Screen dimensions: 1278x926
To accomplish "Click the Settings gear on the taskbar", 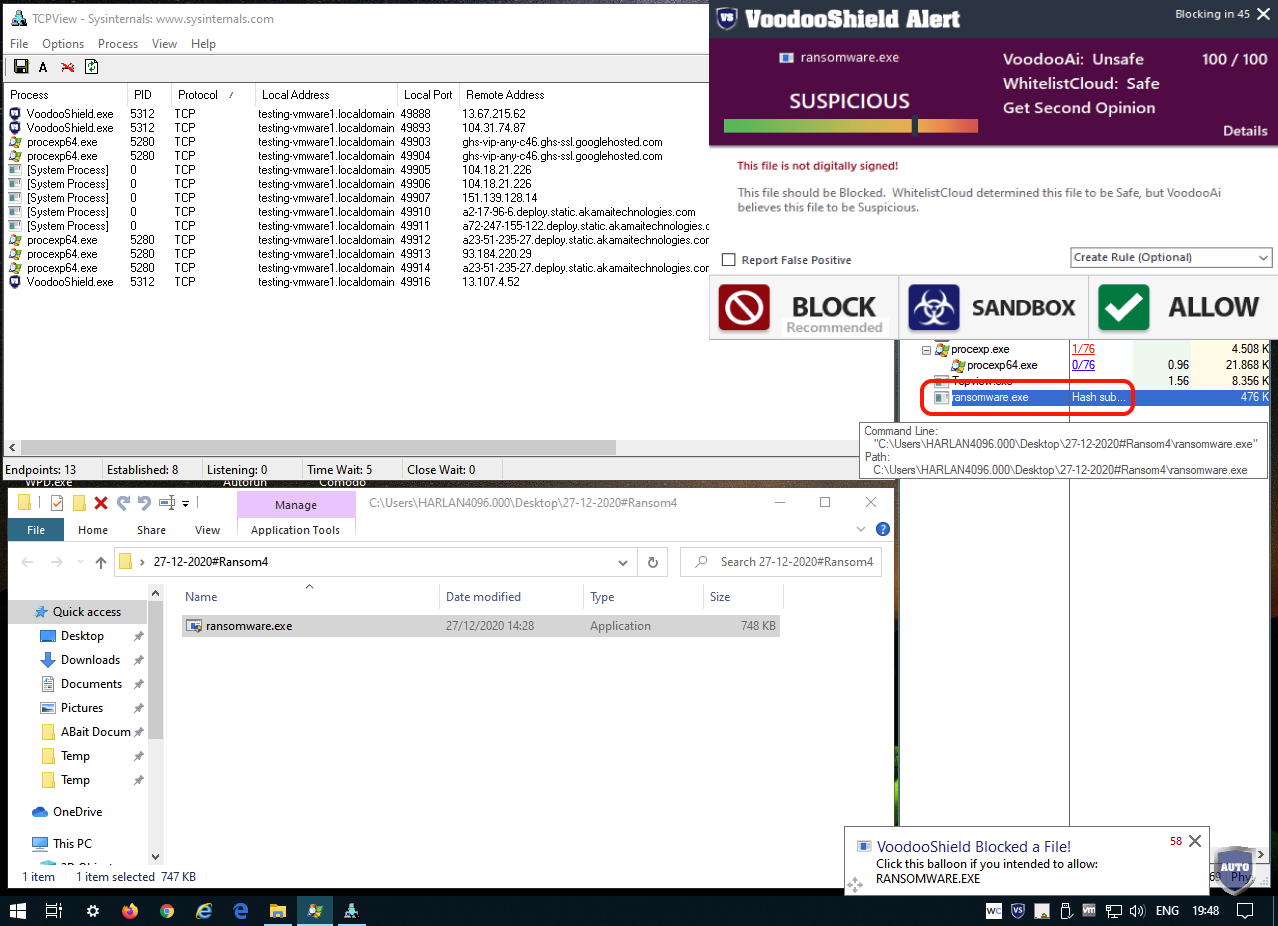I will 93,911.
